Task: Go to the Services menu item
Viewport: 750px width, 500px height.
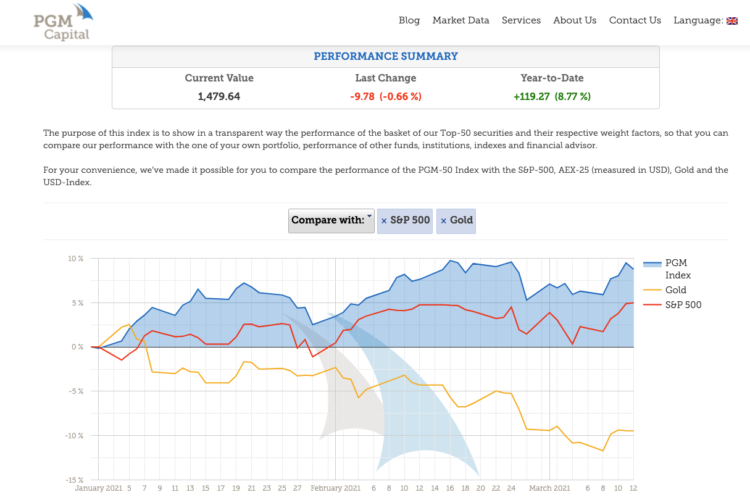Action: click(x=520, y=20)
